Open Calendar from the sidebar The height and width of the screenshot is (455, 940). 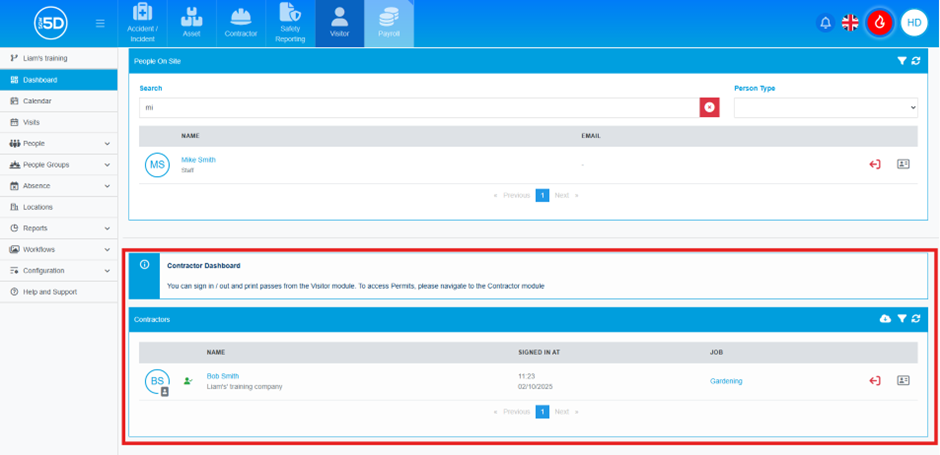[x=37, y=101]
